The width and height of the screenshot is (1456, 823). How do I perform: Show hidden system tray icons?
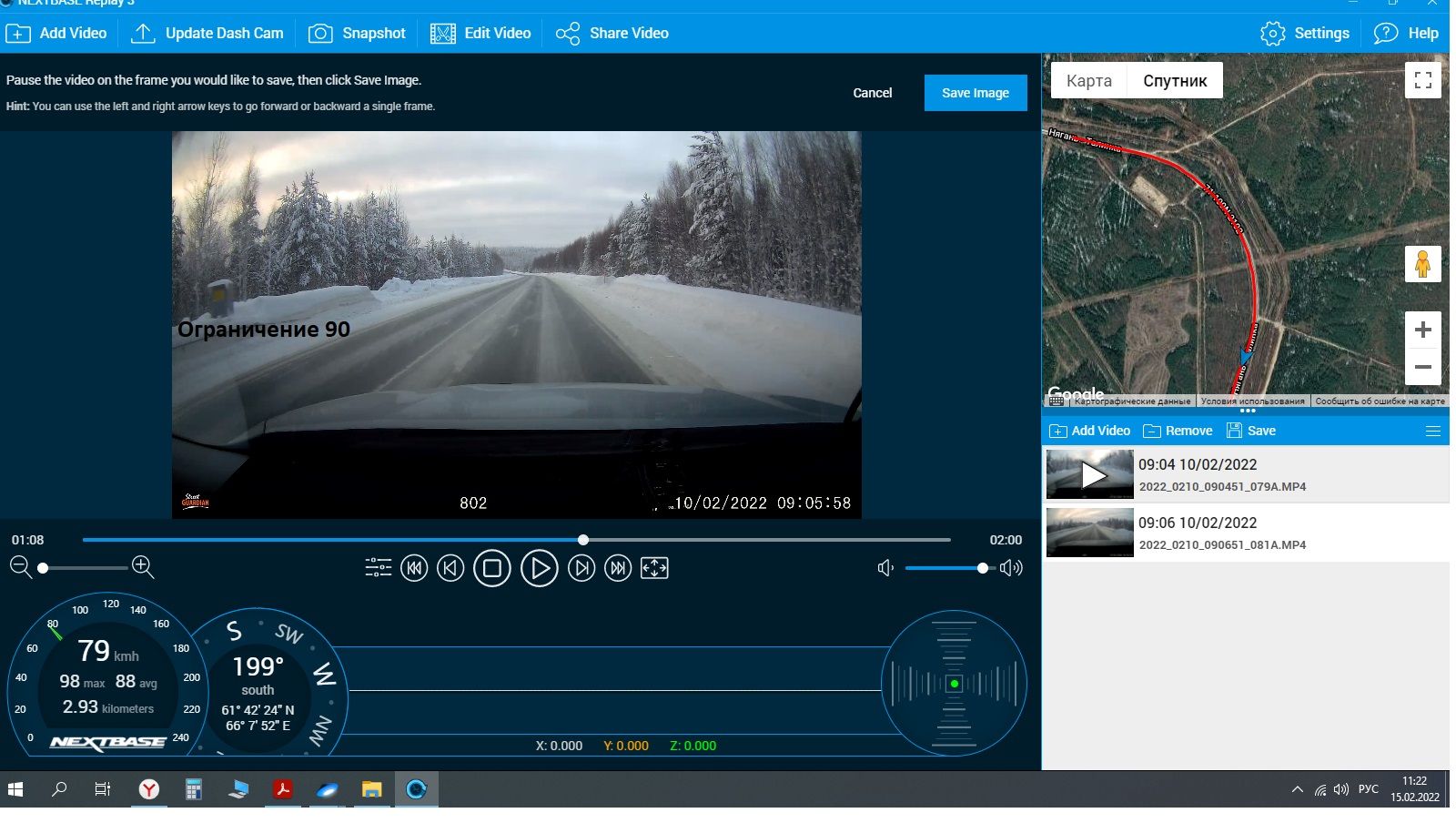click(1297, 789)
